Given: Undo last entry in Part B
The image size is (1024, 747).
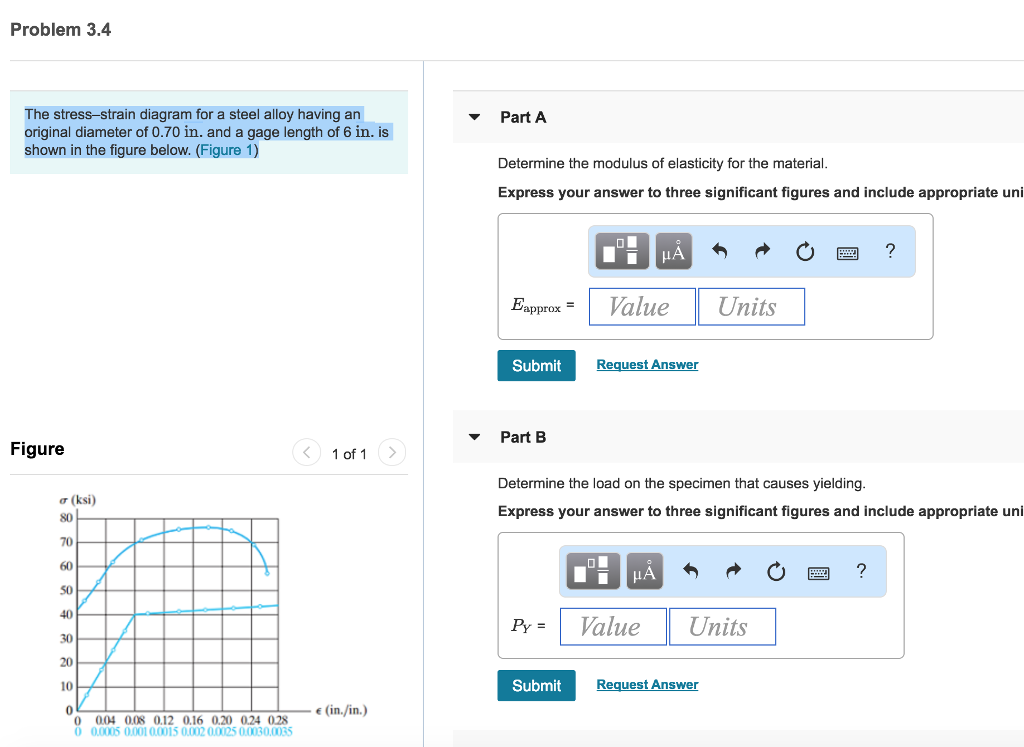Looking at the screenshot, I should [x=690, y=571].
